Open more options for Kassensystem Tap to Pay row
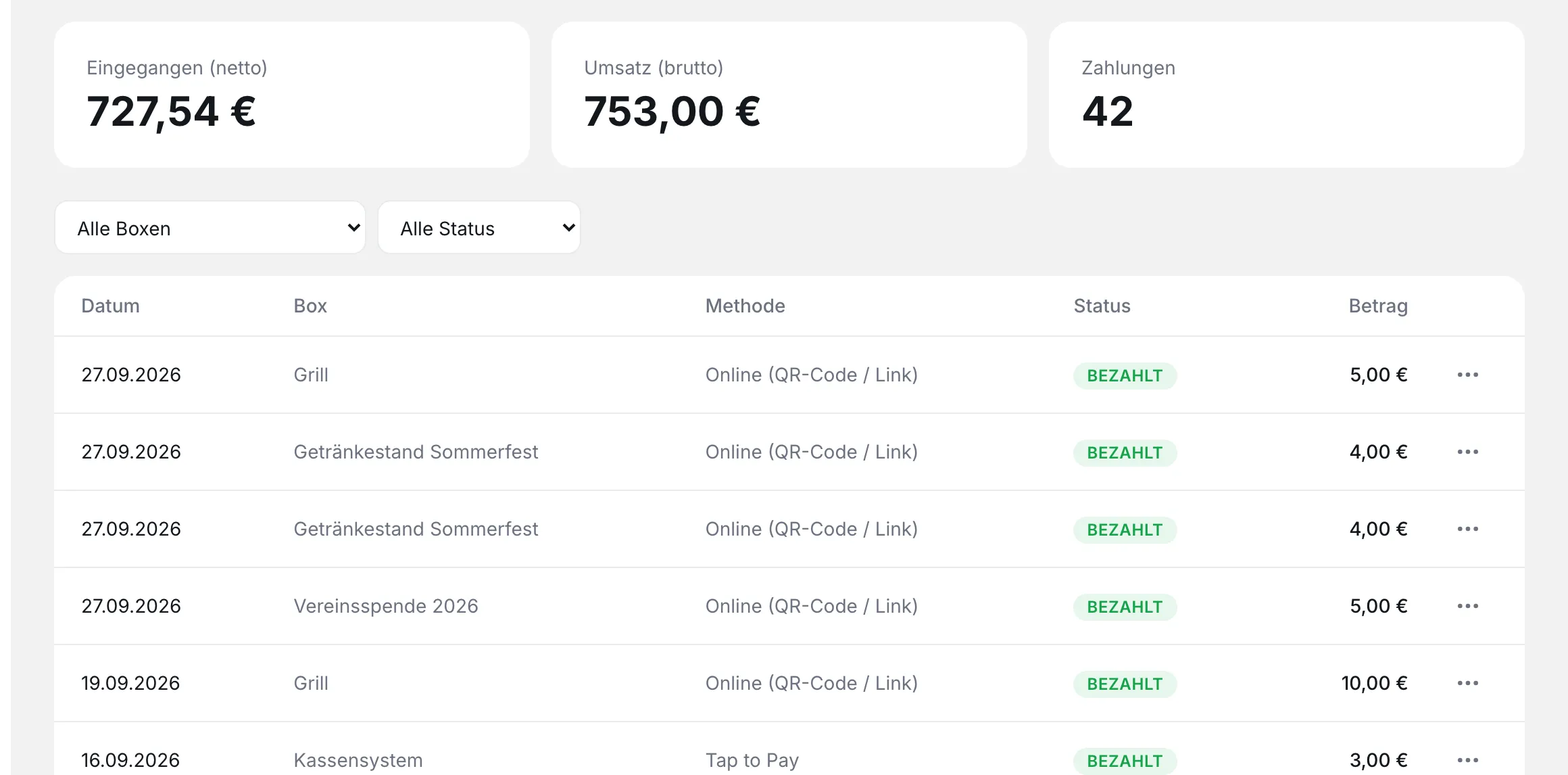Viewport: 1568px width, 775px height. pos(1467,760)
